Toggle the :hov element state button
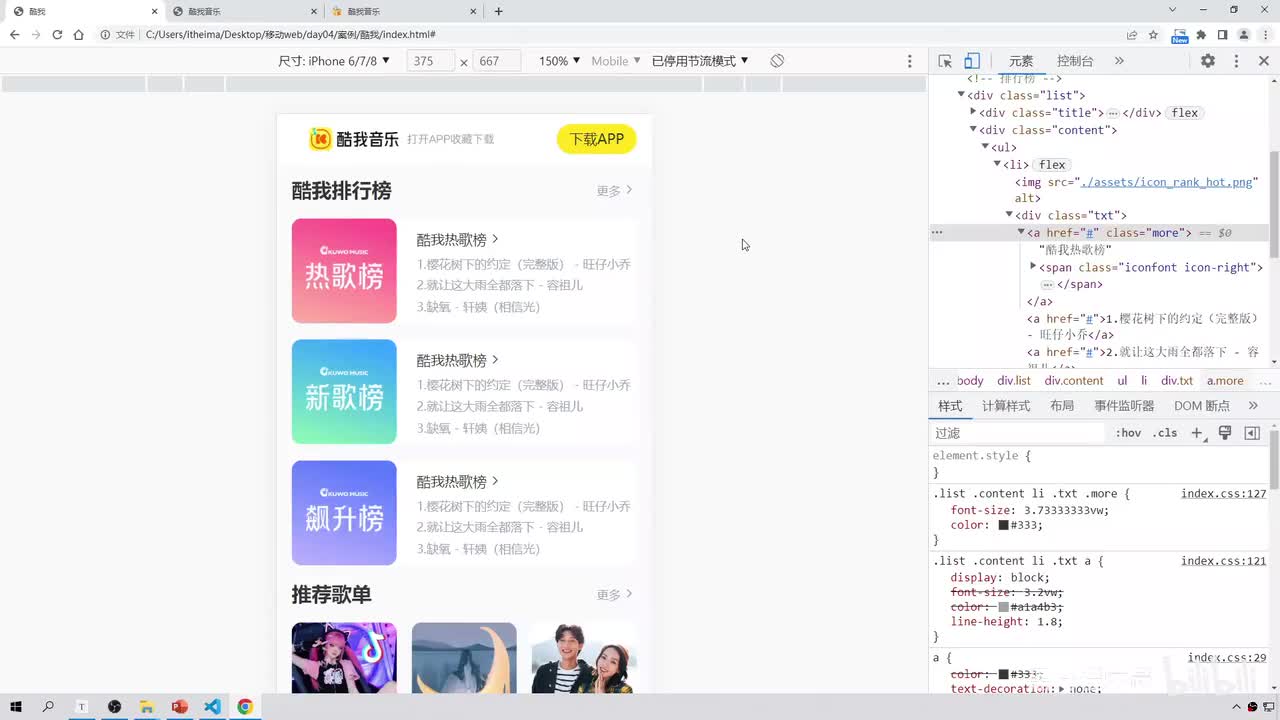The image size is (1280, 720). (x=1128, y=433)
